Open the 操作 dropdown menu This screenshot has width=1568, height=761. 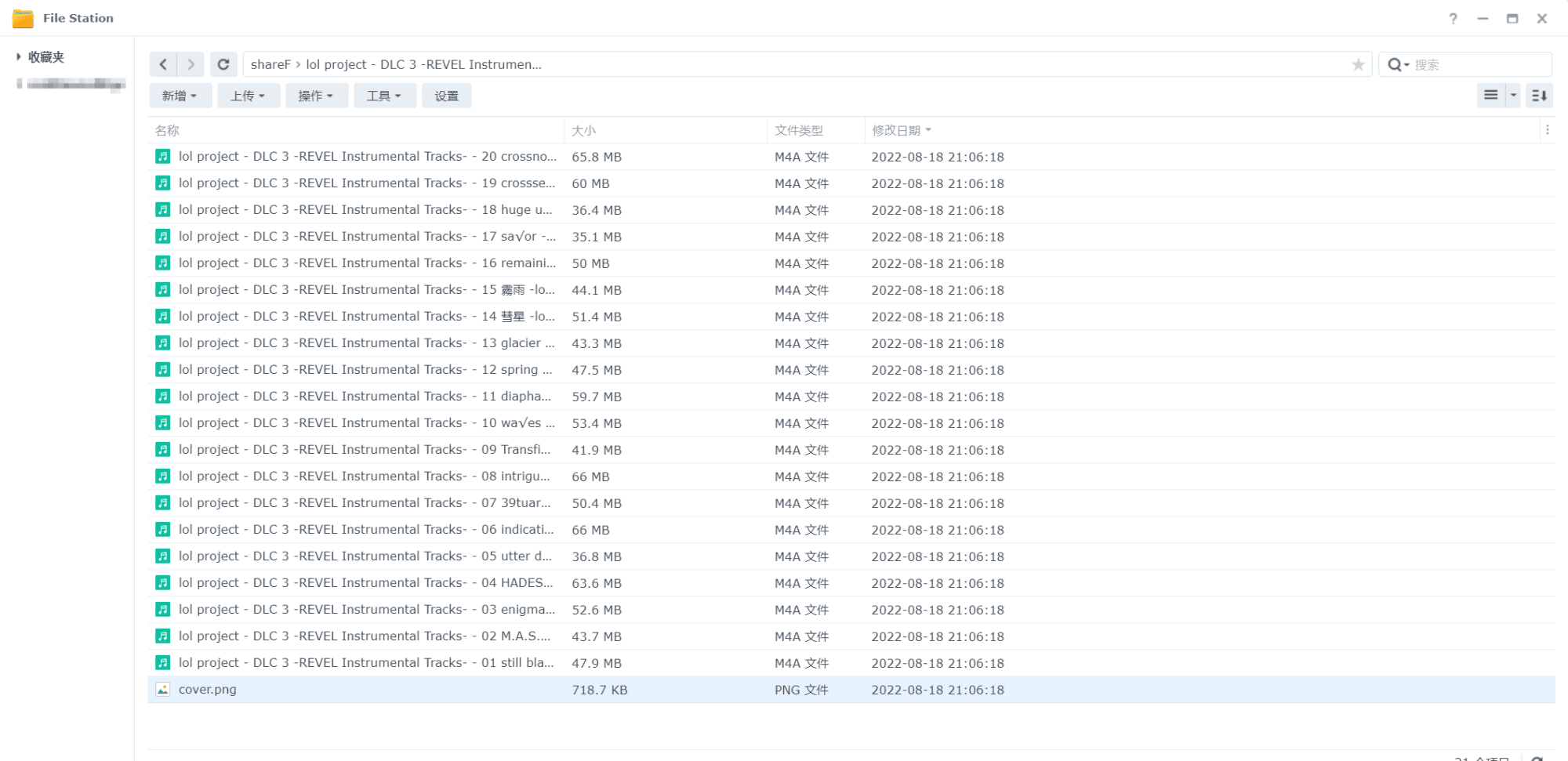[x=316, y=96]
